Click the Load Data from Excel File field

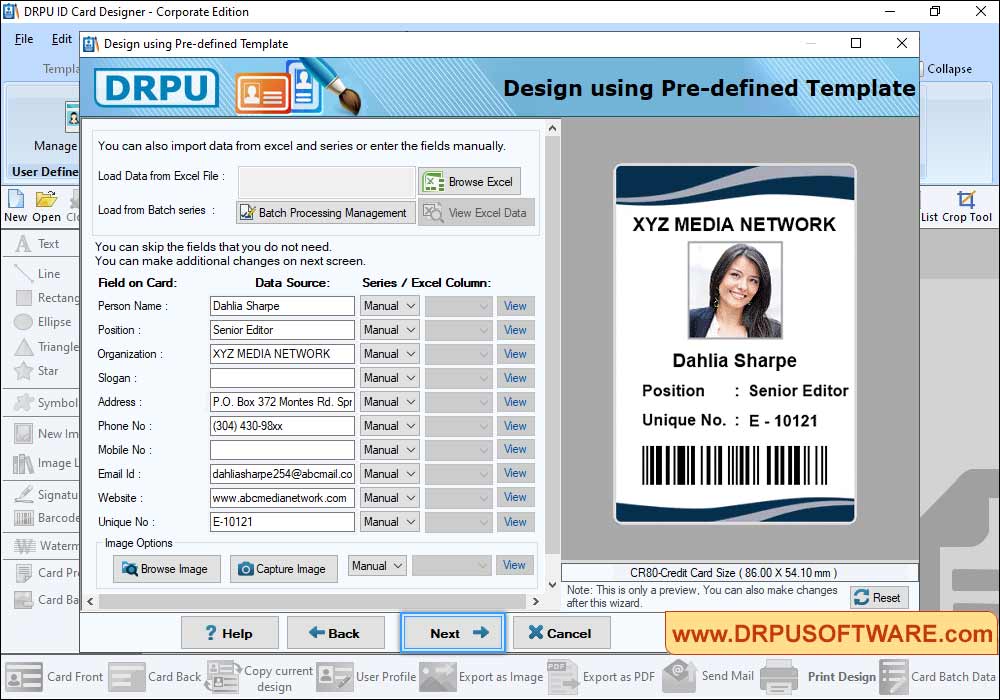click(327, 182)
